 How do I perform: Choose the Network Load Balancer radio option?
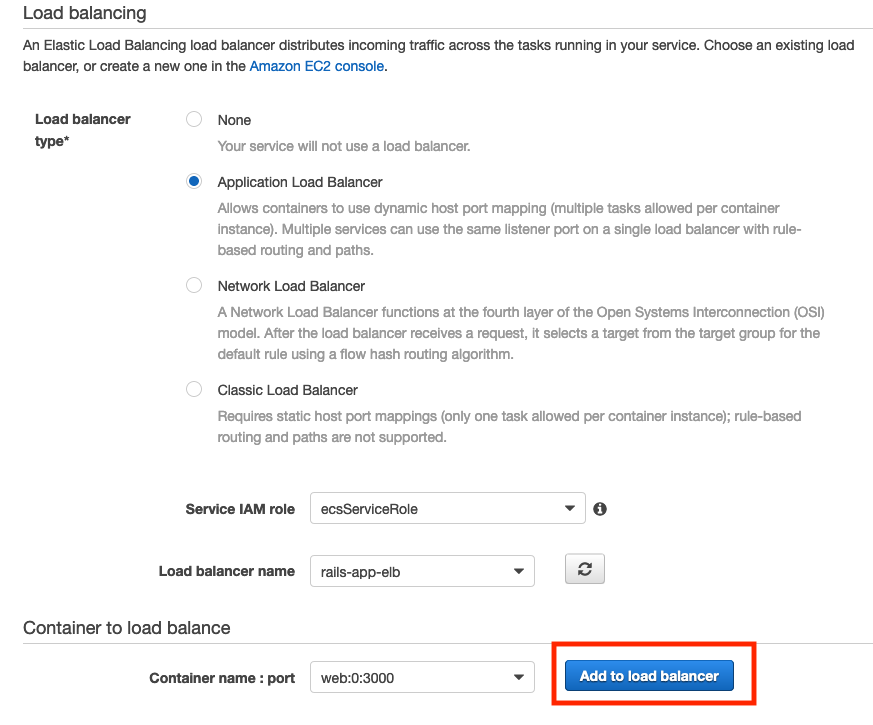(x=194, y=286)
